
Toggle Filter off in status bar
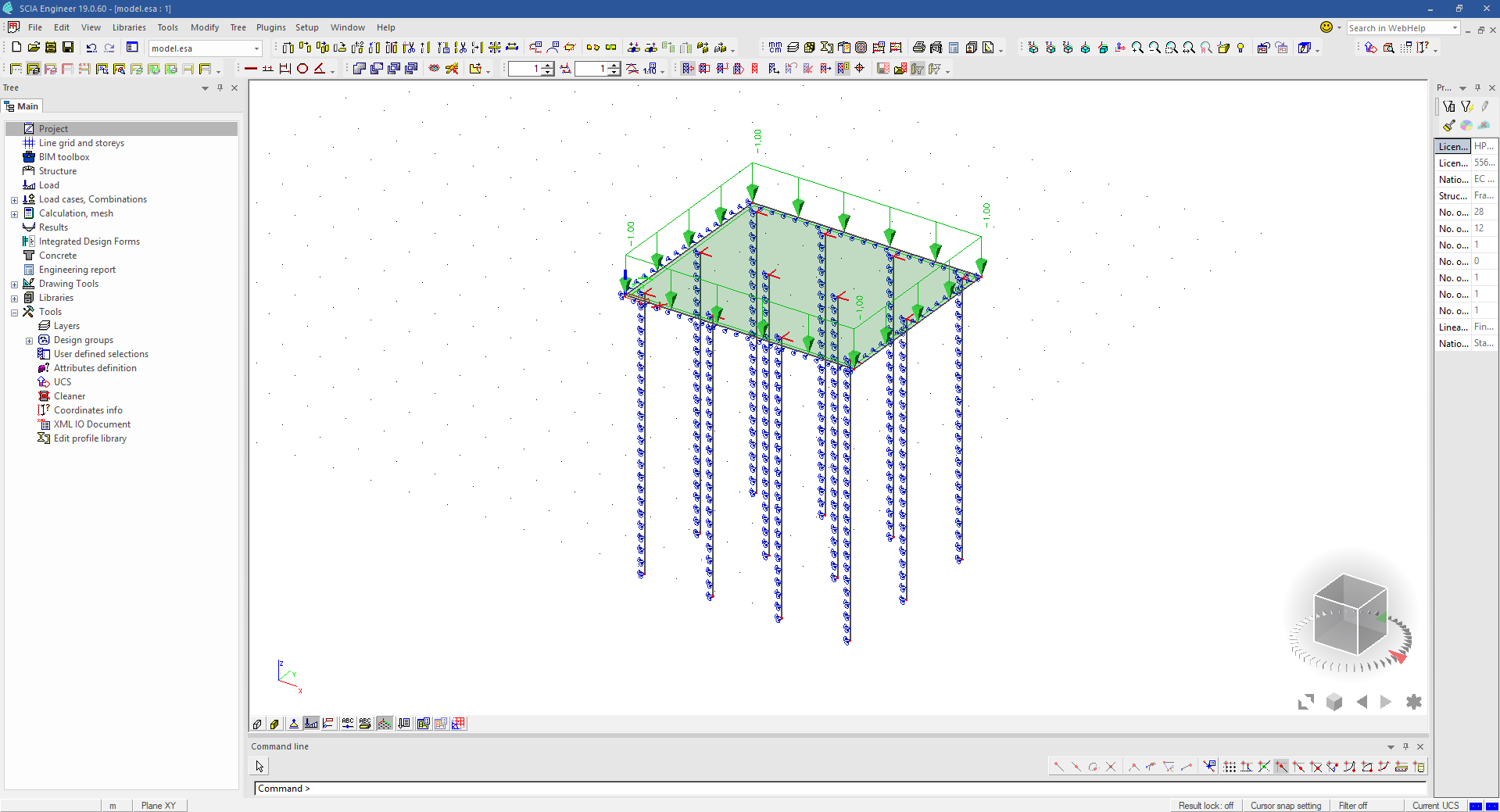point(1352,806)
